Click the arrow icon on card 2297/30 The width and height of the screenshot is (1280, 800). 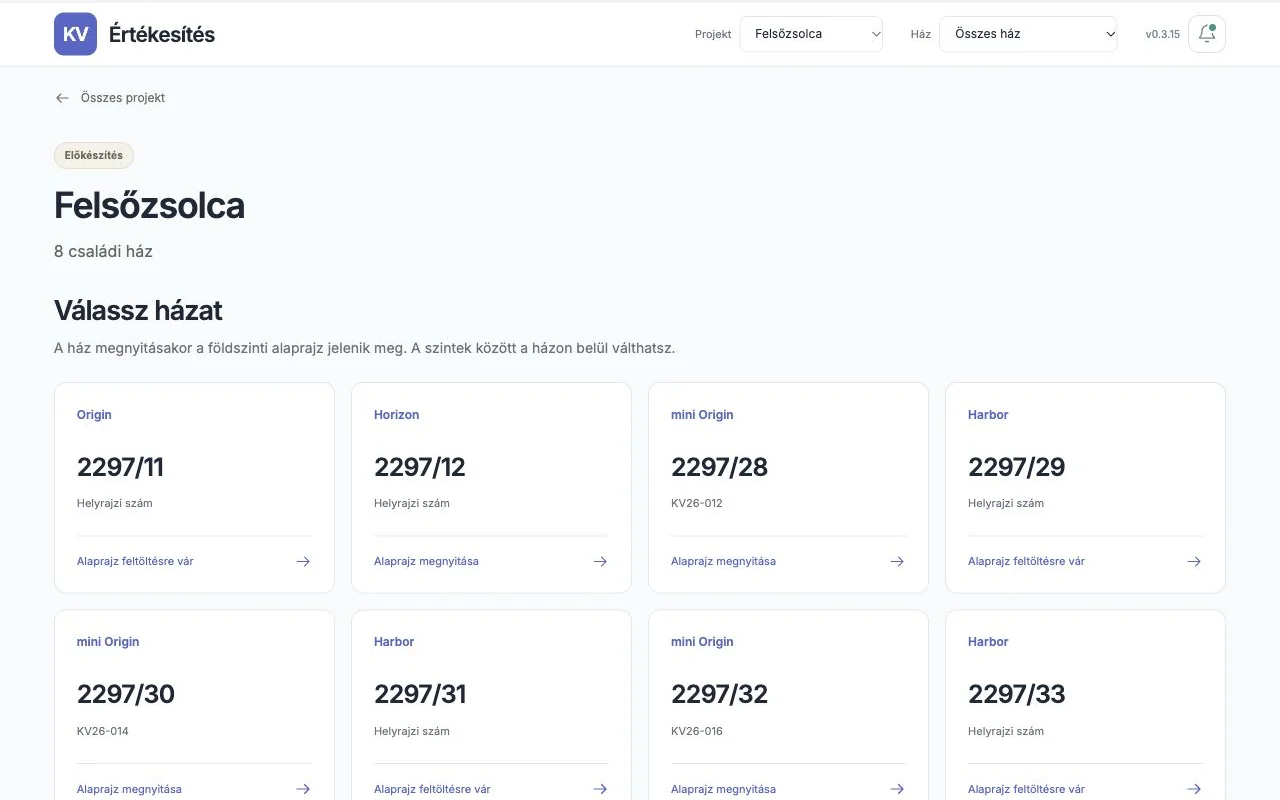(303, 789)
